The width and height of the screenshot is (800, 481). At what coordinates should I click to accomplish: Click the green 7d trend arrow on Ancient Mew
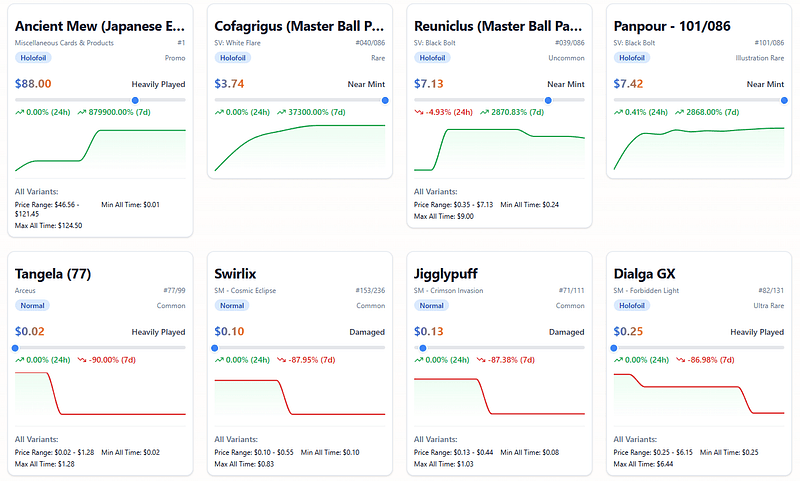click(82, 112)
